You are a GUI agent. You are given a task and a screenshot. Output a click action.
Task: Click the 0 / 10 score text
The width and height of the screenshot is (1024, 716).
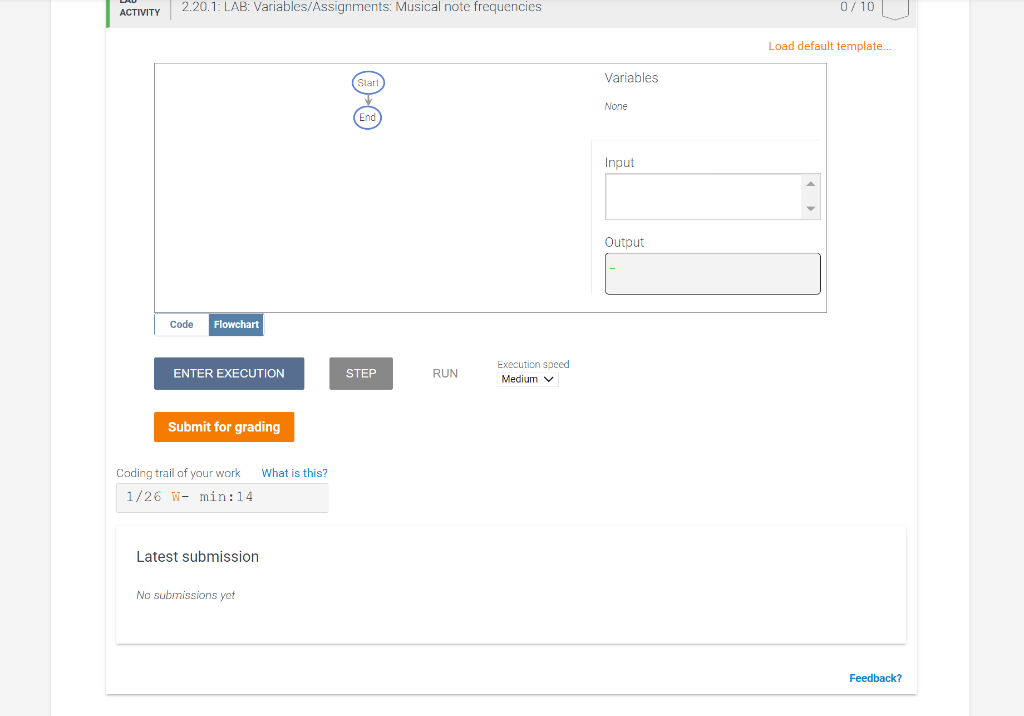pos(857,7)
